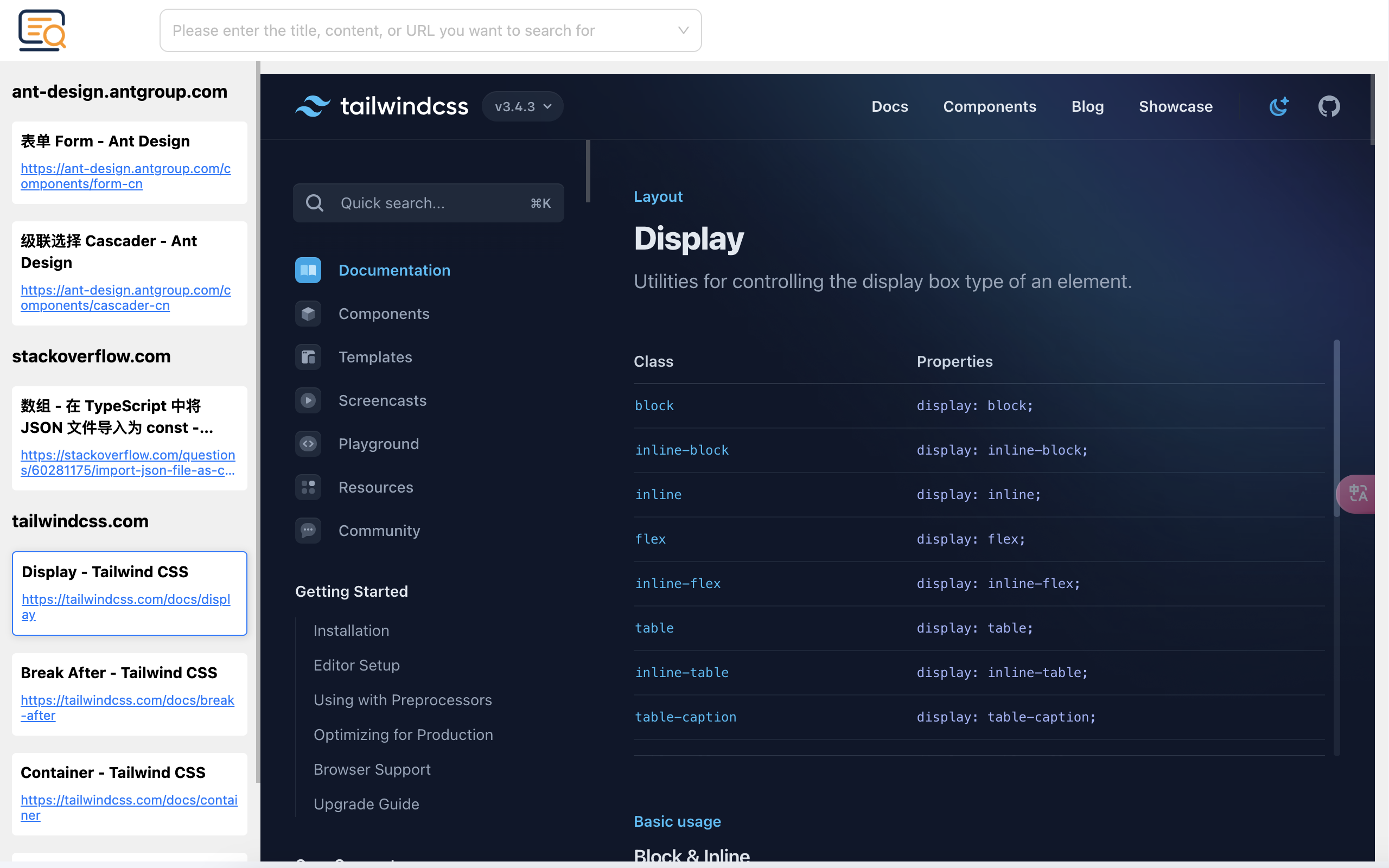This screenshot has height=868, width=1389.
Task: Click the Community section icon
Action: (308, 530)
